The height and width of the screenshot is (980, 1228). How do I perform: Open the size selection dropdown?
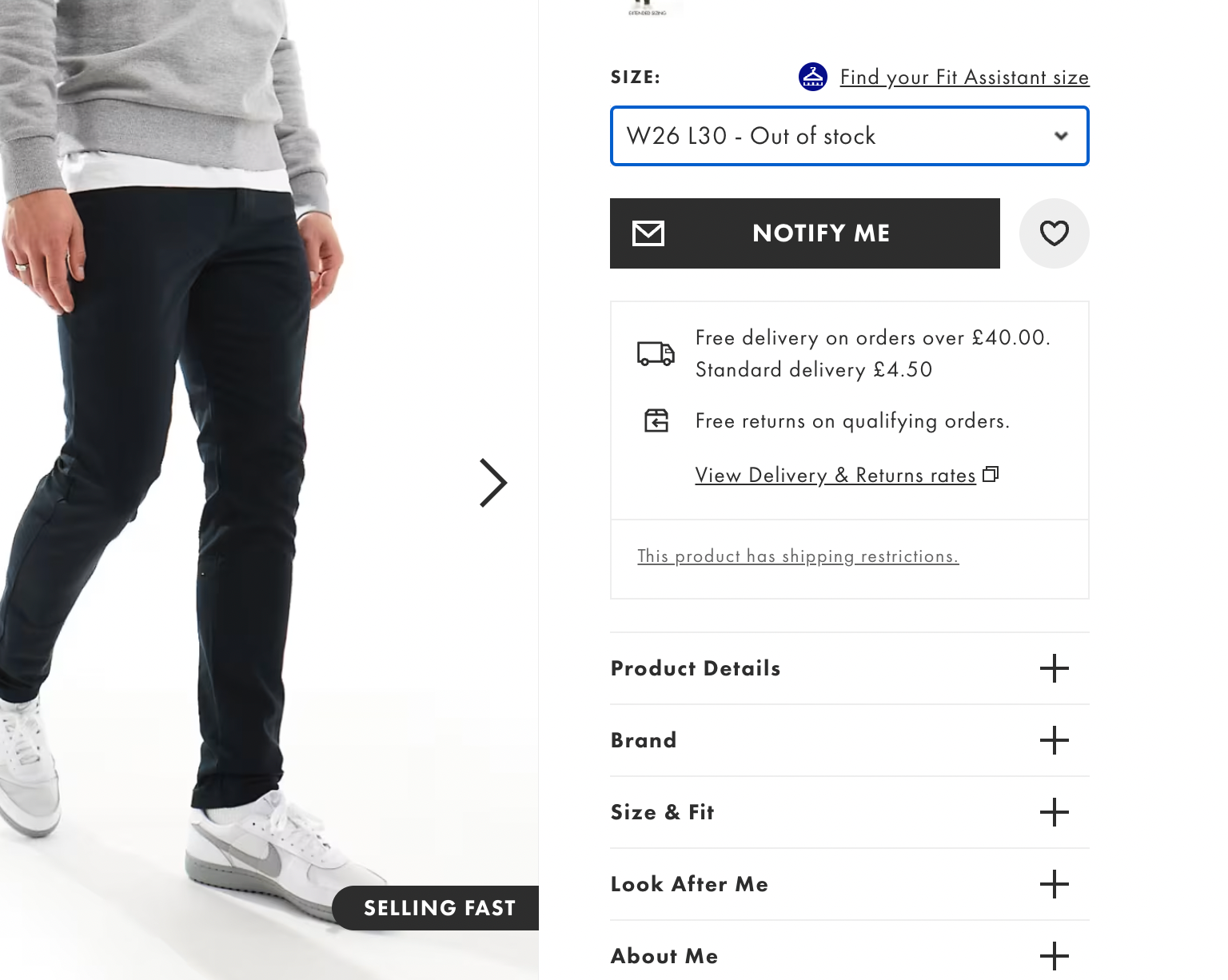pos(849,136)
